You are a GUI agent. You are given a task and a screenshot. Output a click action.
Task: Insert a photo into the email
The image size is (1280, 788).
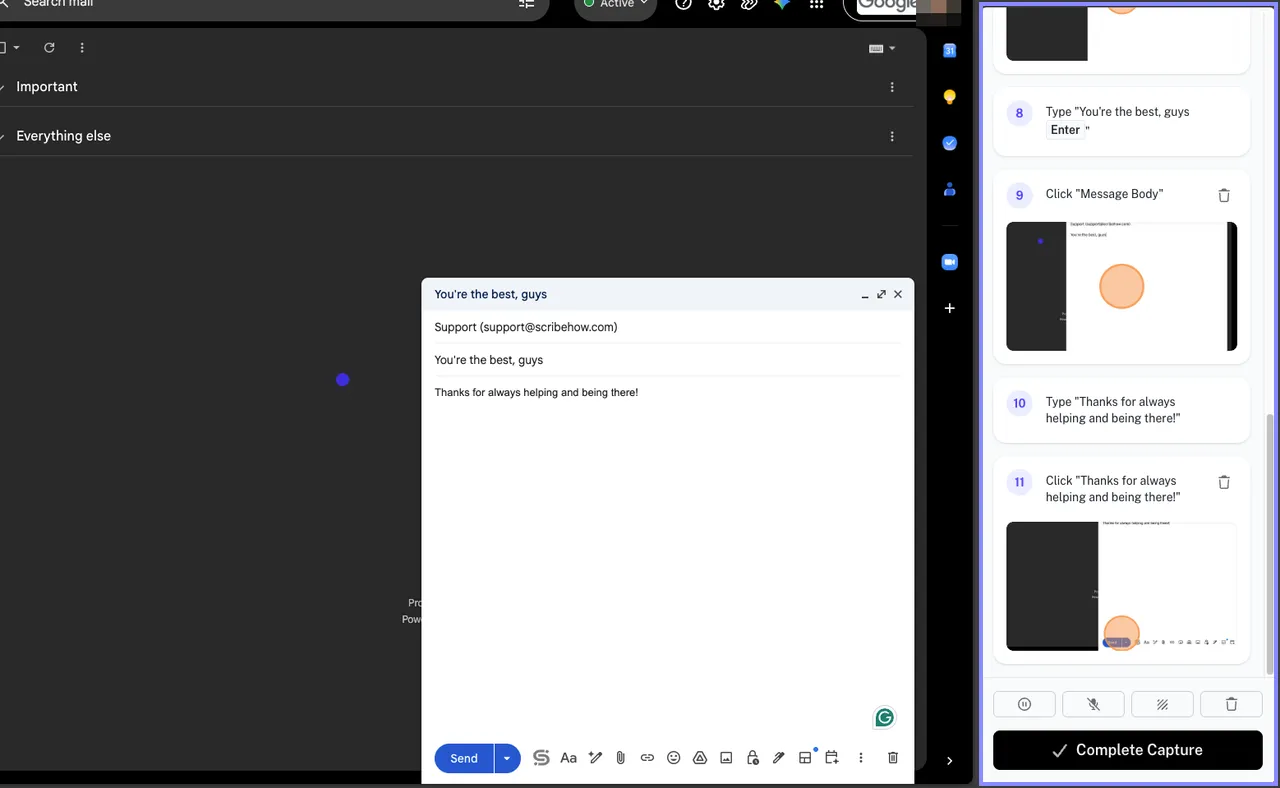point(726,758)
